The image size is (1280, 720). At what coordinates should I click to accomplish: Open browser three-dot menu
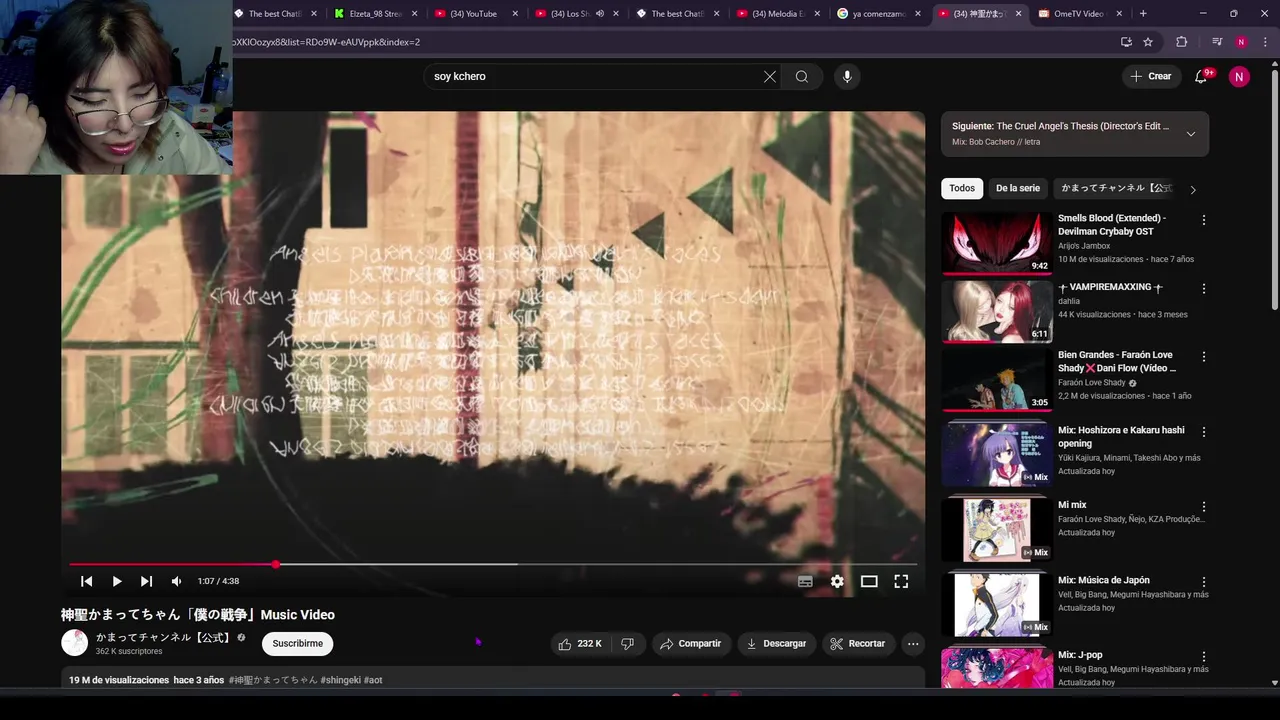(x=1265, y=42)
